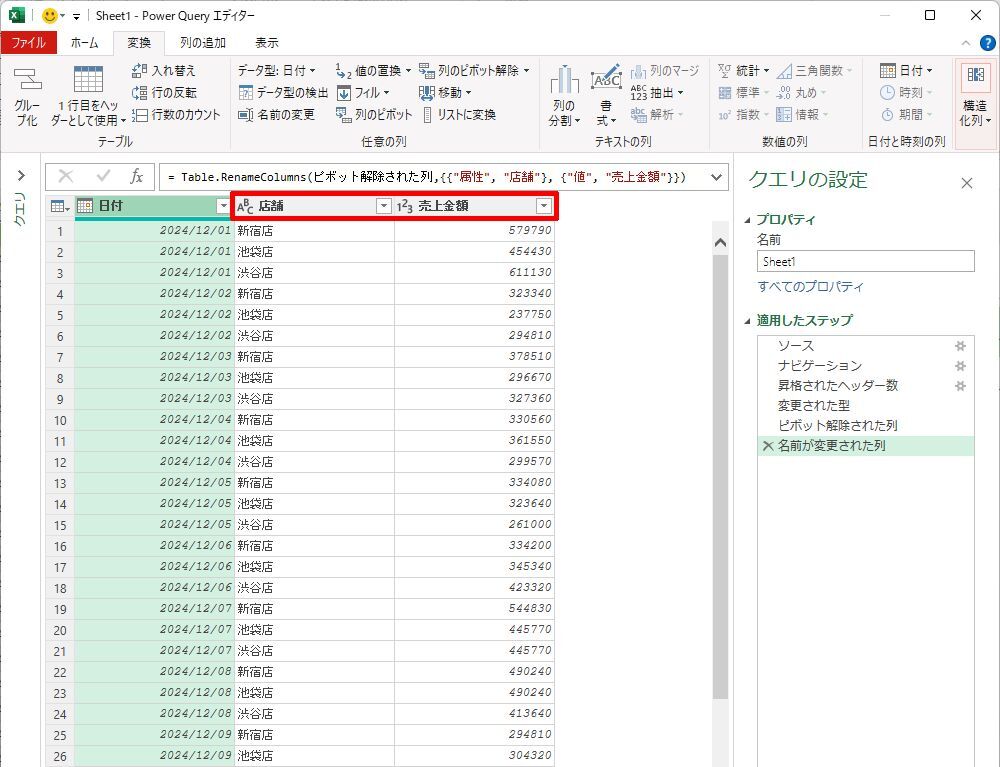The image size is (1000, 767).
Task: Open the データ型: 日付 dropdown
Action: [277, 71]
